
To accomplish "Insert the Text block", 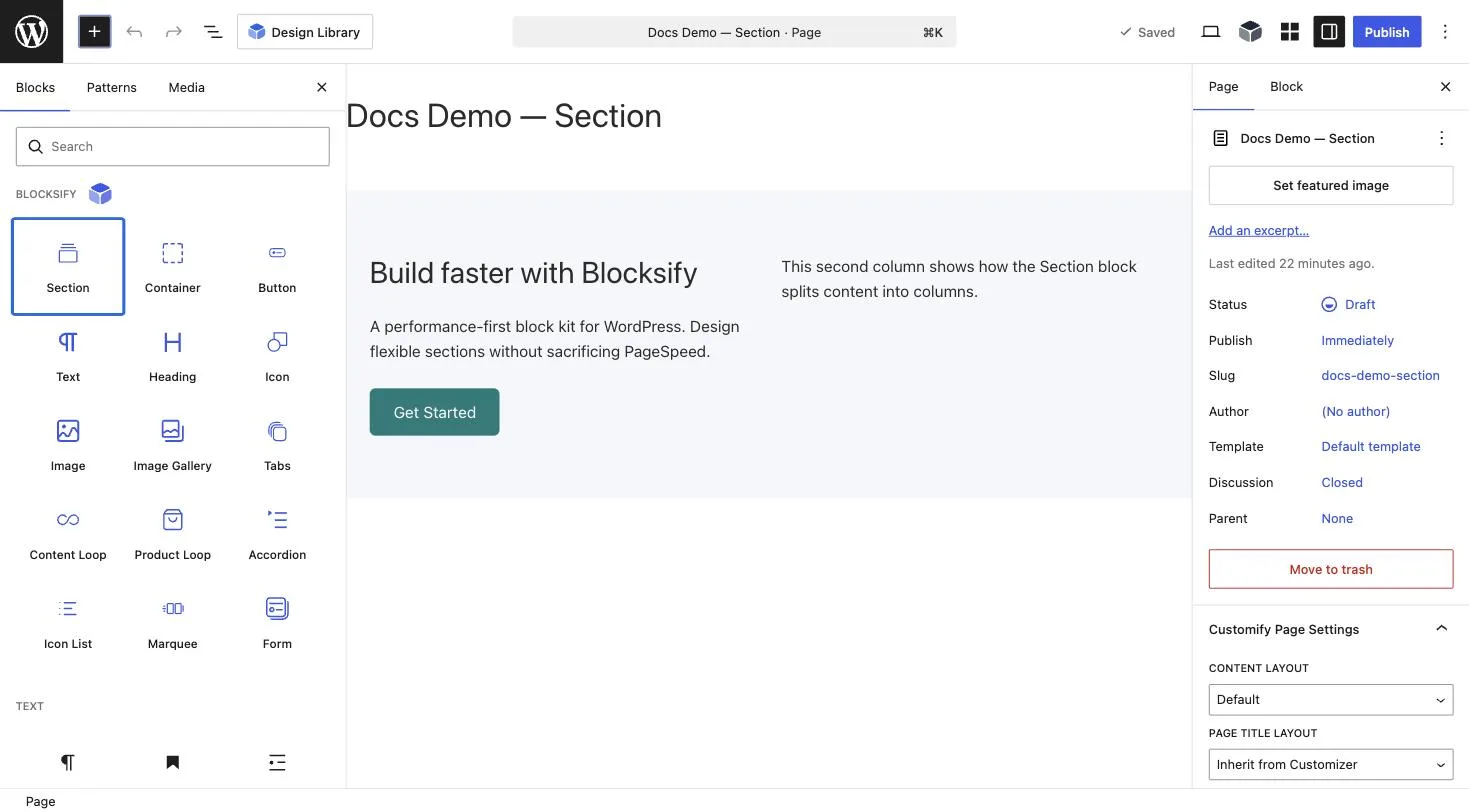I will tap(68, 356).
